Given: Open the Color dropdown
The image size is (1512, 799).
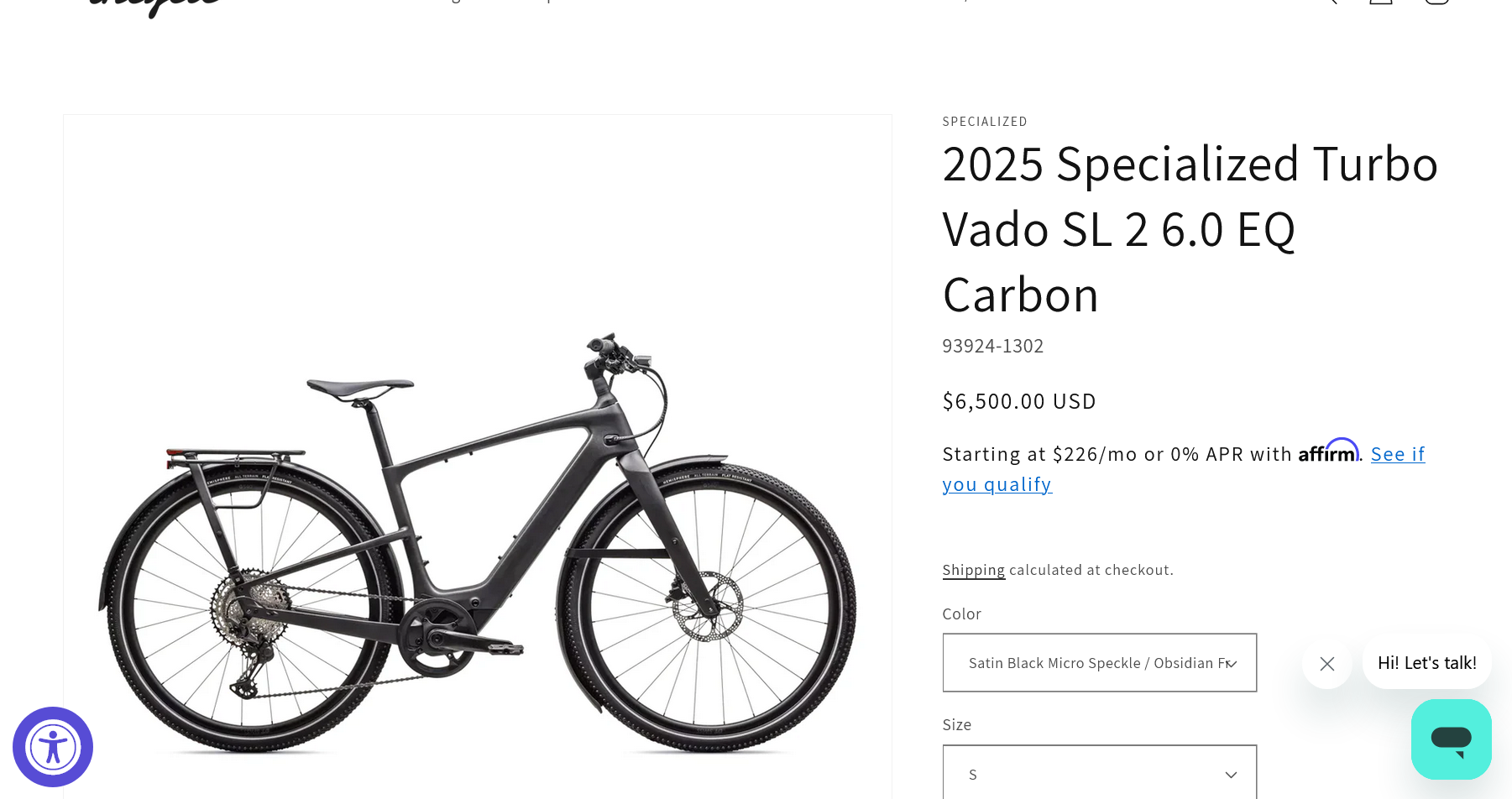Looking at the screenshot, I should (1099, 663).
